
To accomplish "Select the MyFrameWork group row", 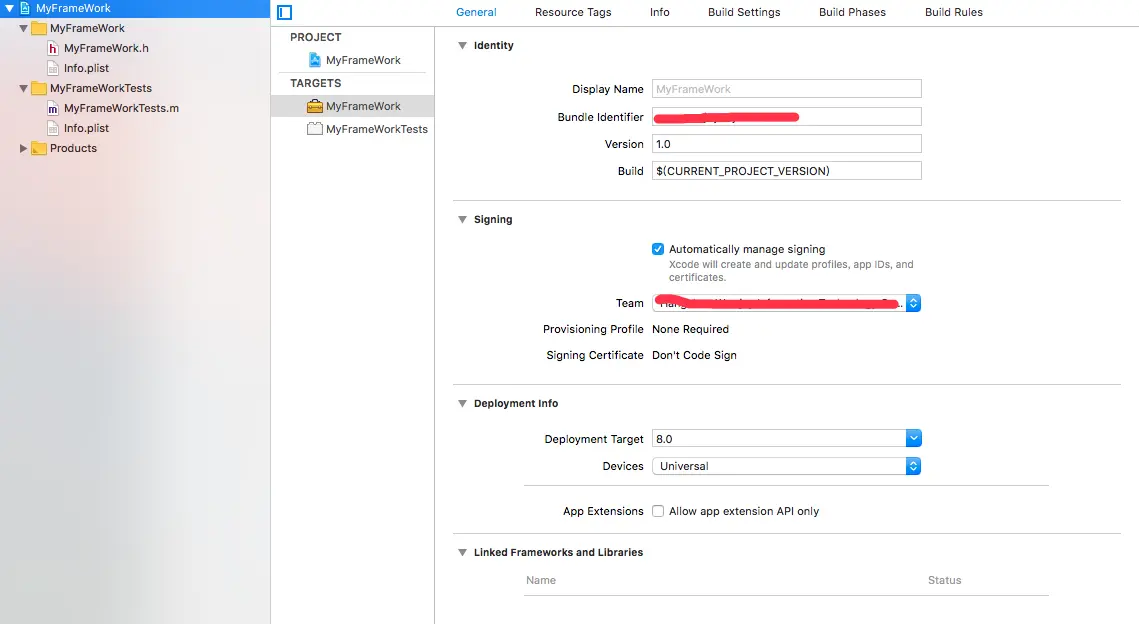I will [x=135, y=28].
